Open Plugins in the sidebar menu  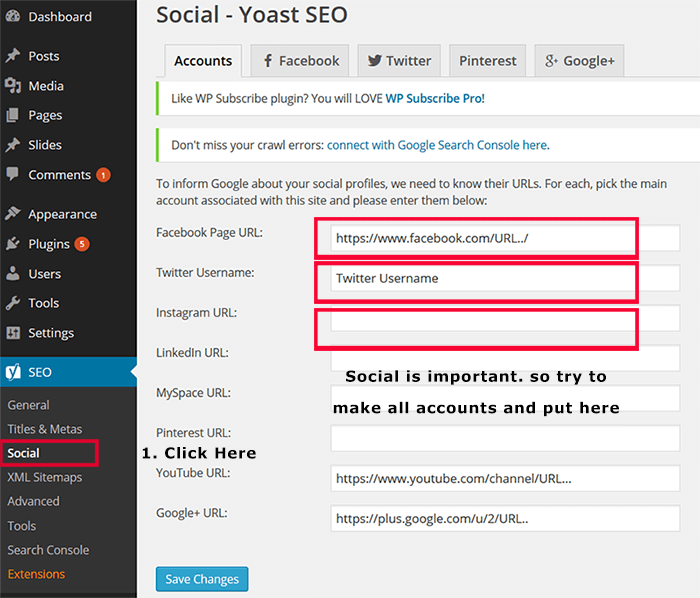click(68, 244)
